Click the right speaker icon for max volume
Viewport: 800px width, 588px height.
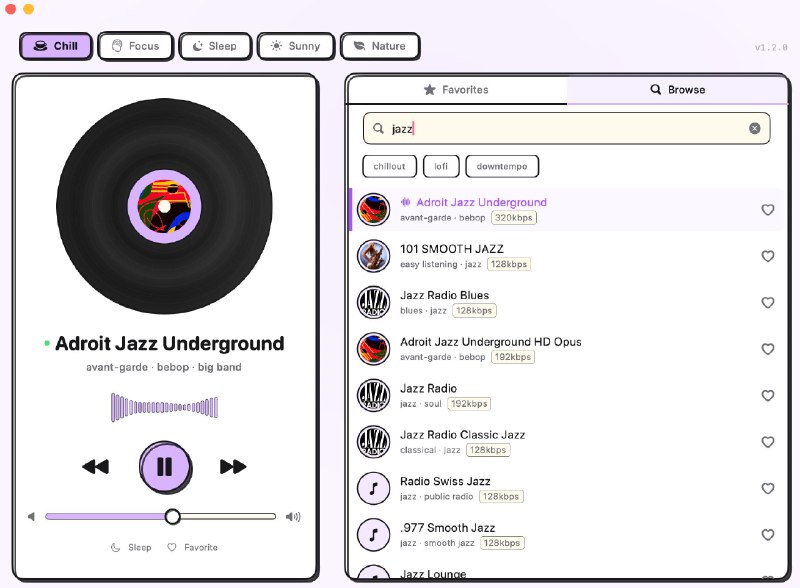pyautogui.click(x=293, y=516)
